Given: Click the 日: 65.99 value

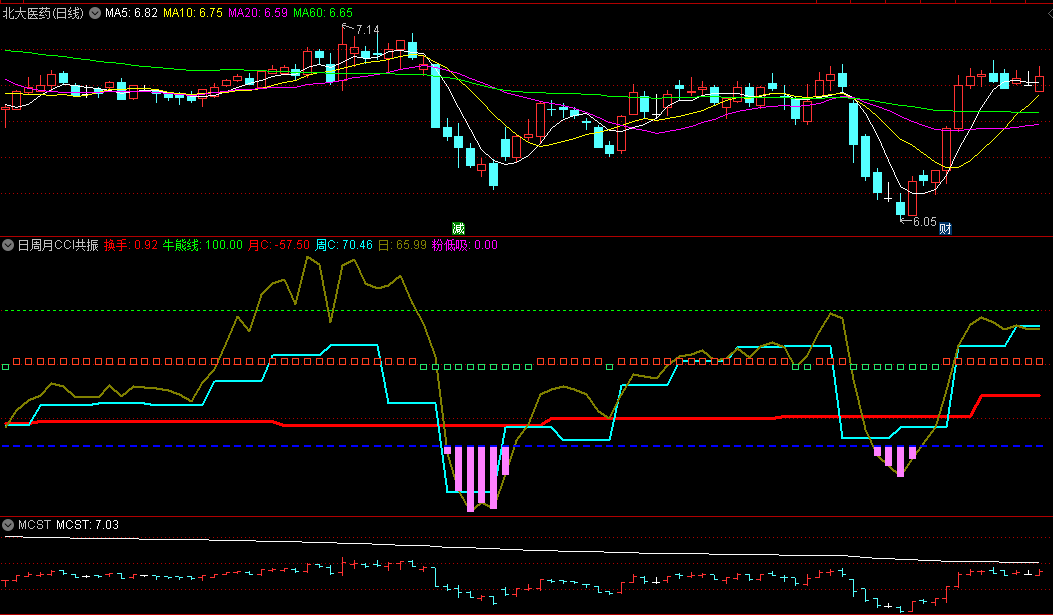Looking at the screenshot, I should [x=402, y=245].
